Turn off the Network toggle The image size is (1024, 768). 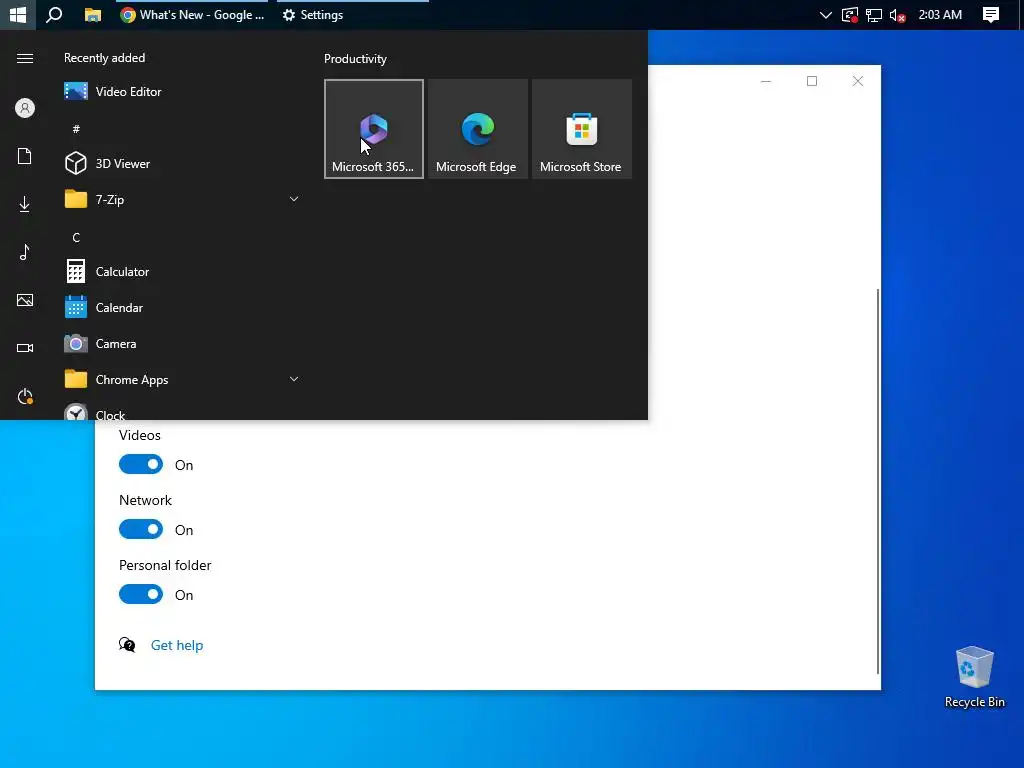pos(141,529)
